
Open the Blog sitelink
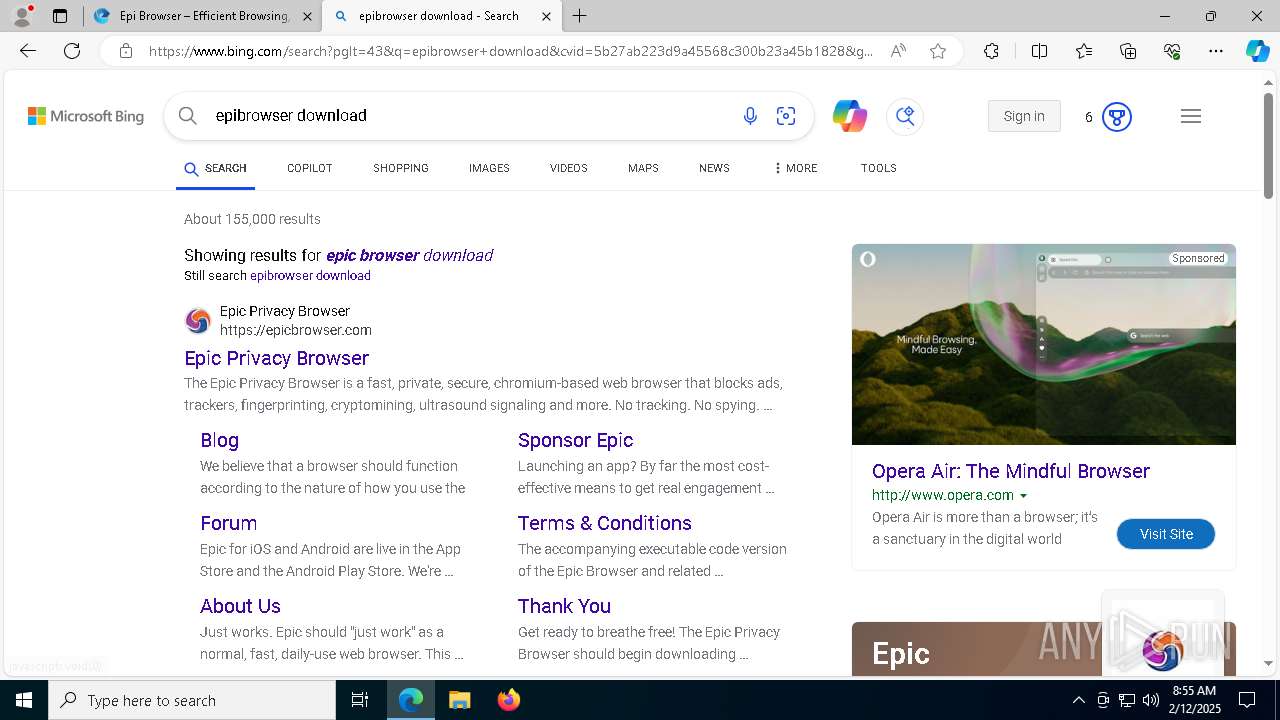[219, 440]
